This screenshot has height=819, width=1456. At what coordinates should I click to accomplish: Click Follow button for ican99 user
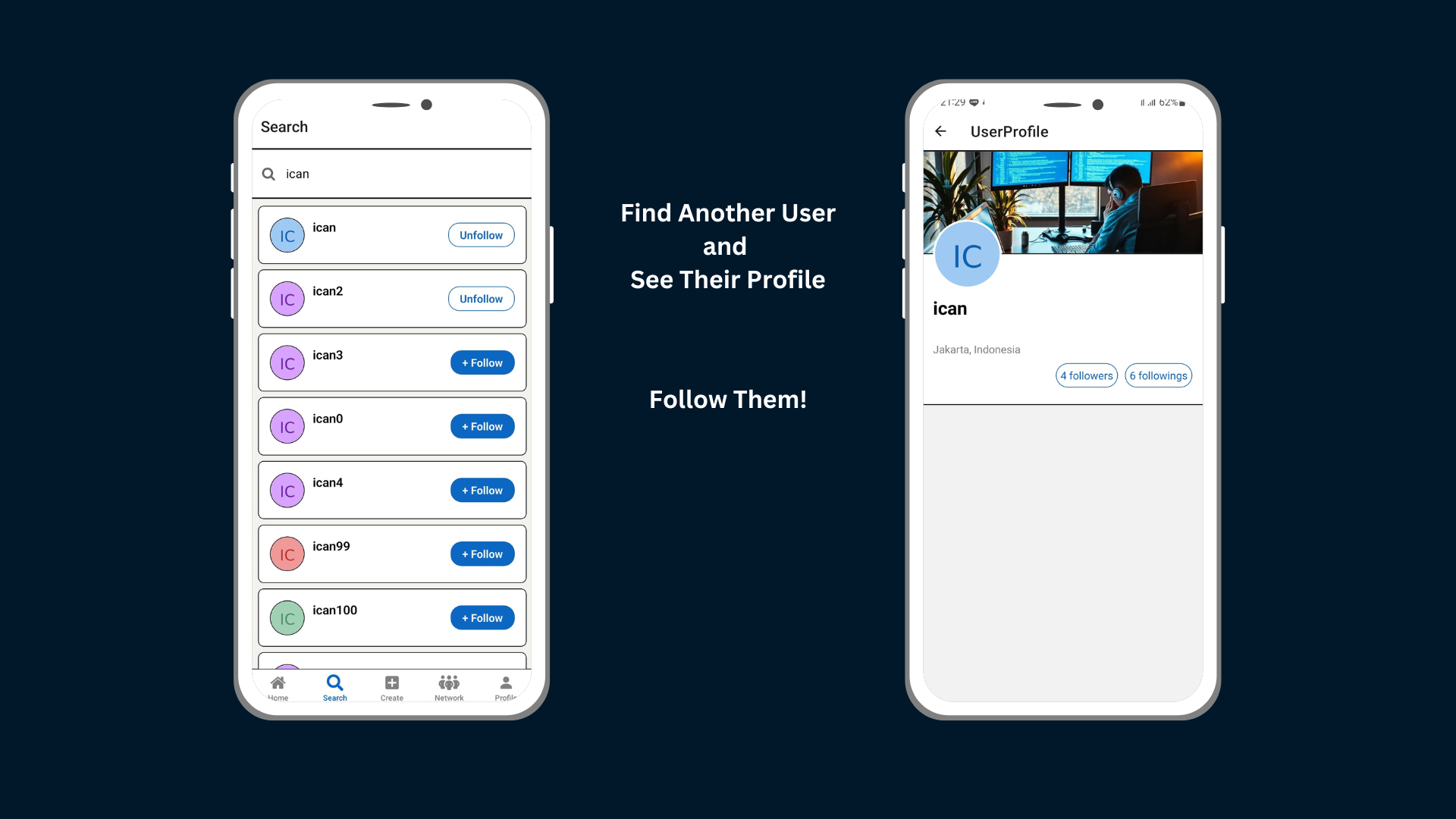point(482,554)
